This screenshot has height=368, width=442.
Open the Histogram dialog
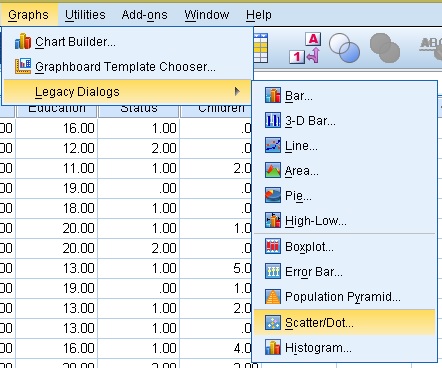click(345, 348)
